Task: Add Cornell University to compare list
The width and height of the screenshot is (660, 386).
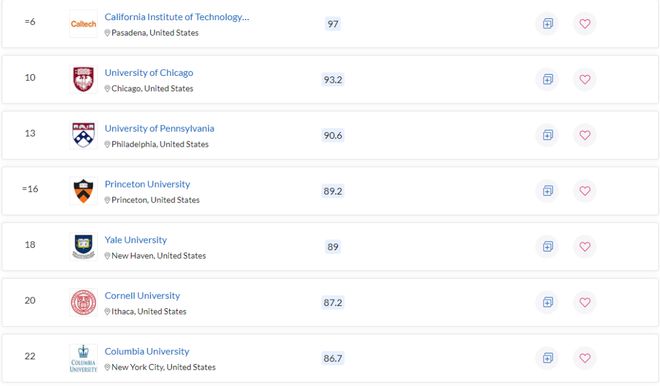Action: (x=547, y=302)
